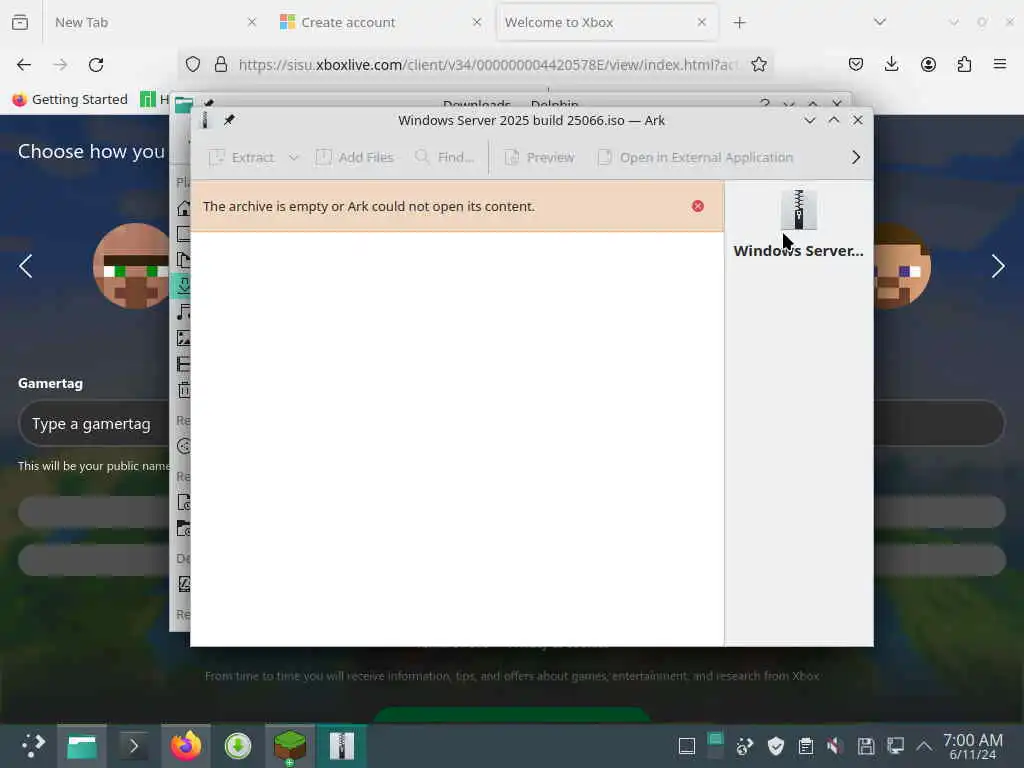Select the villager gamerpic avatar
Viewport: 1024px width, 768px height.
coord(133,266)
